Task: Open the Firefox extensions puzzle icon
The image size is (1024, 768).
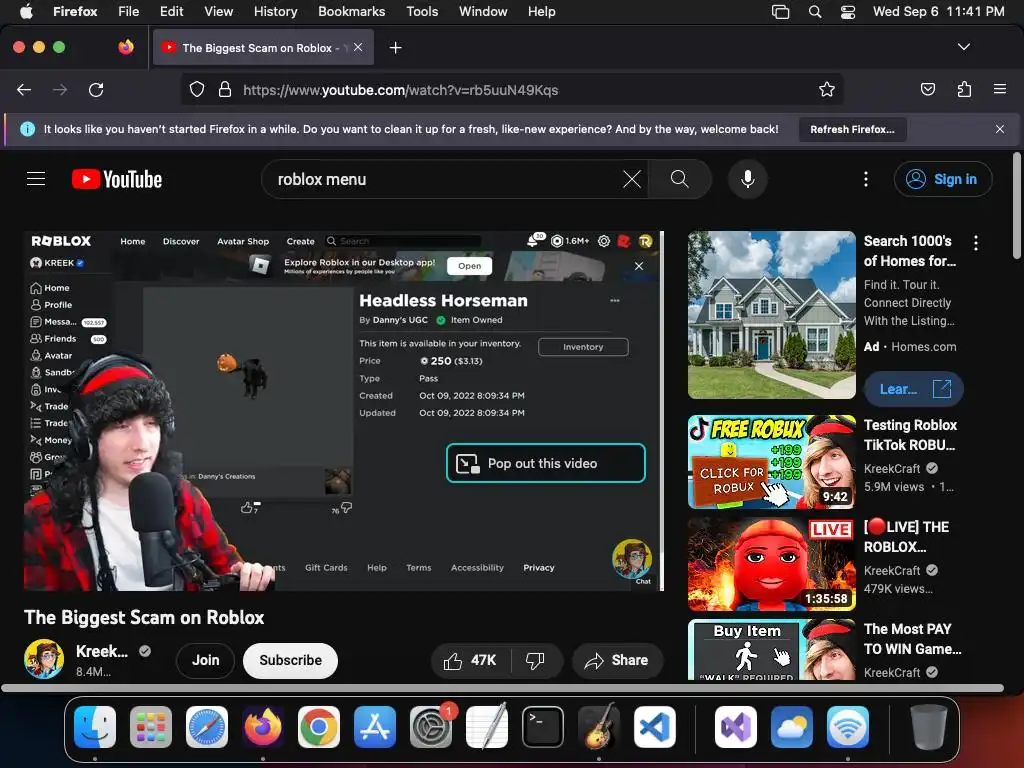Action: tap(964, 90)
